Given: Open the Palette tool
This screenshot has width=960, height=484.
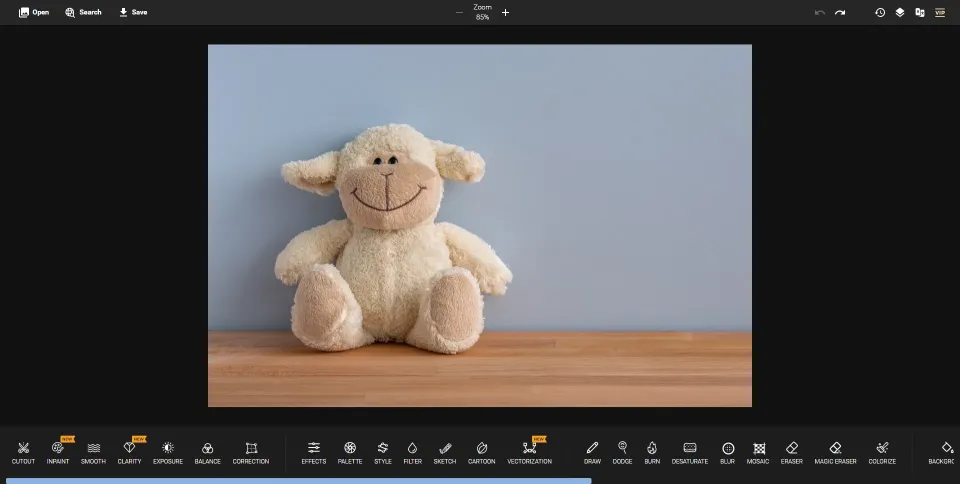Looking at the screenshot, I should (350, 453).
